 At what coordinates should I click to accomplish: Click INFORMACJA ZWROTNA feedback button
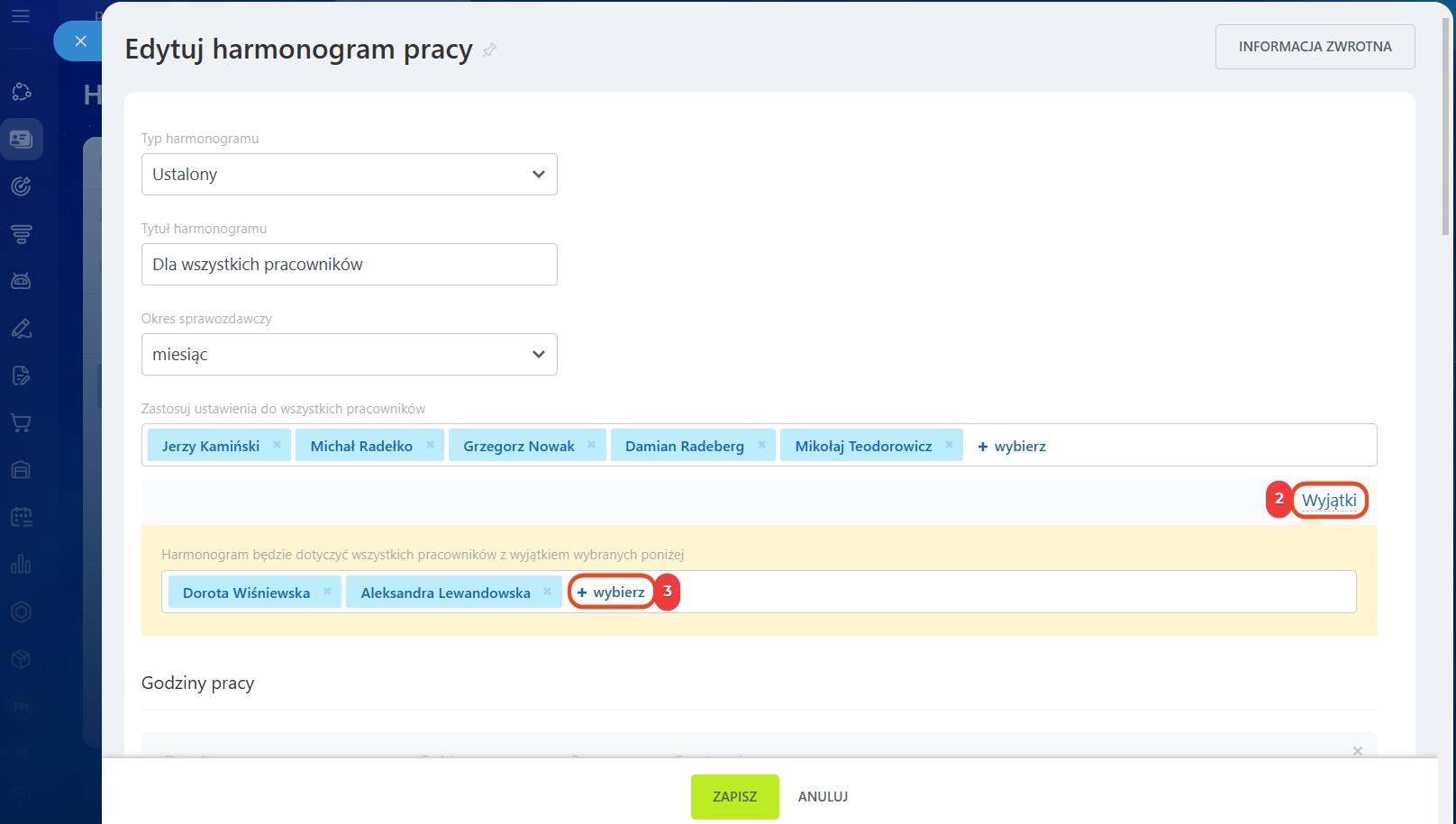(1315, 47)
